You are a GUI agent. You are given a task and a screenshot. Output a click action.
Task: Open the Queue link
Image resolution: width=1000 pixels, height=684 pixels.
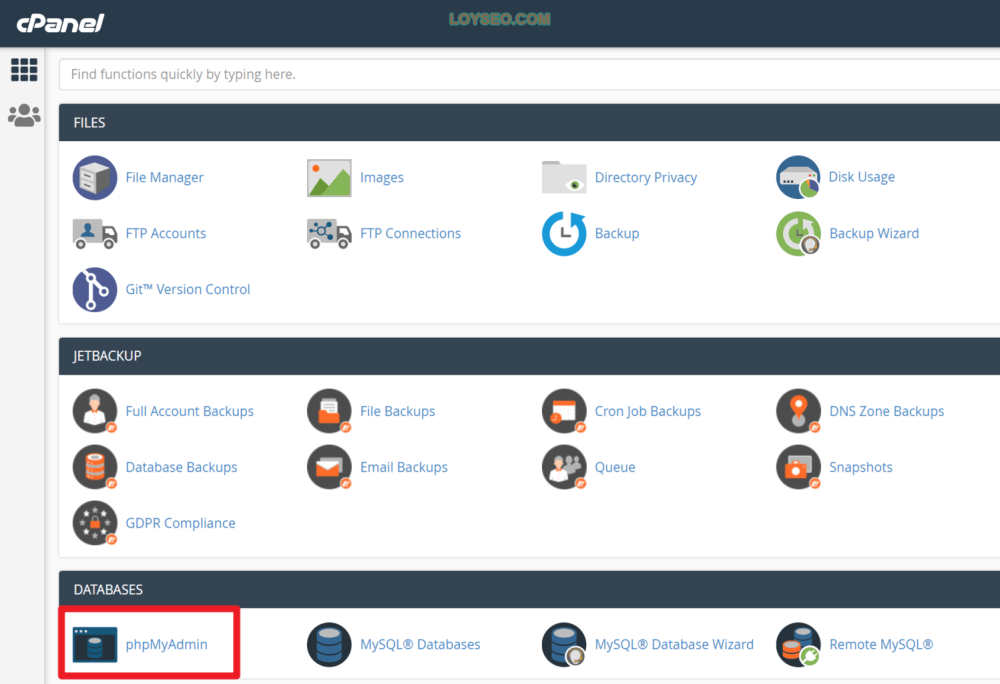tap(615, 467)
